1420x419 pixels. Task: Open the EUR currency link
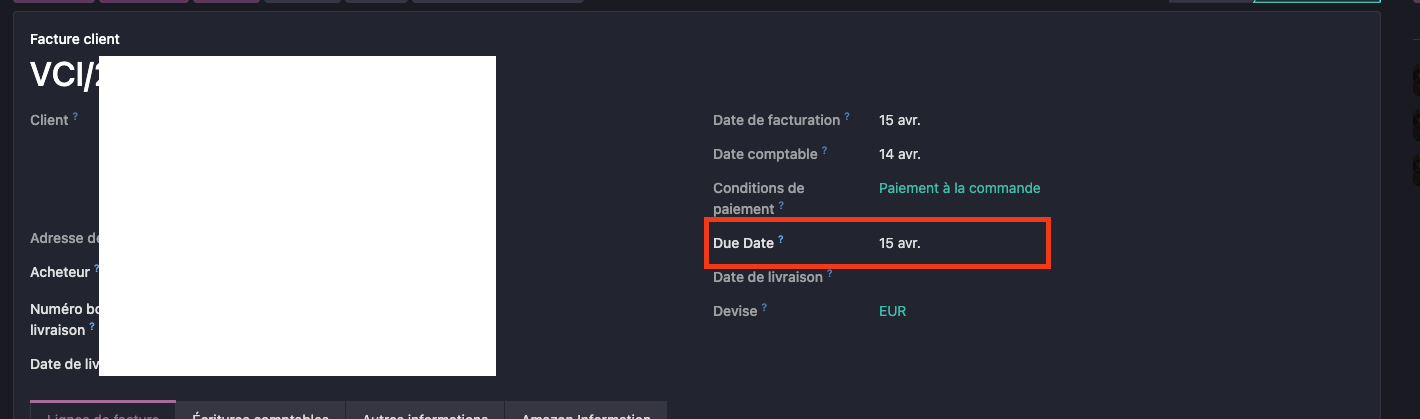point(892,311)
